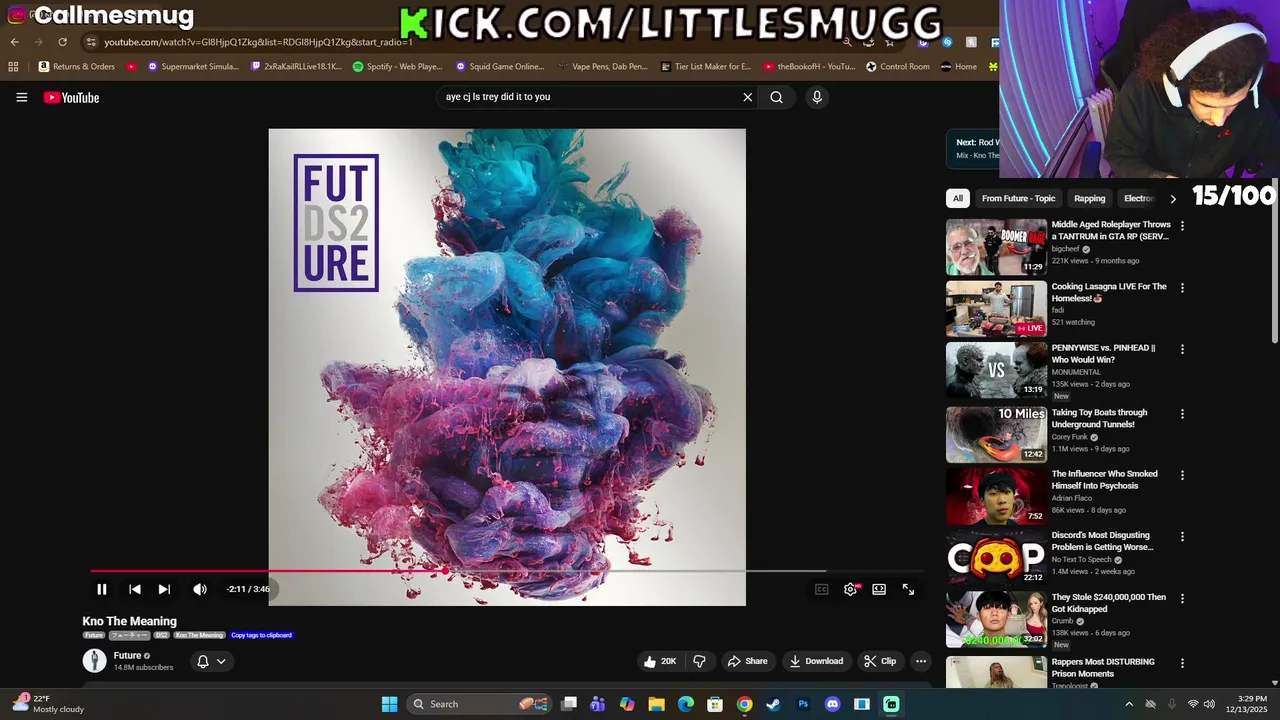Open more actions three-dot menu under video
1280x720 pixels.
(x=921, y=661)
